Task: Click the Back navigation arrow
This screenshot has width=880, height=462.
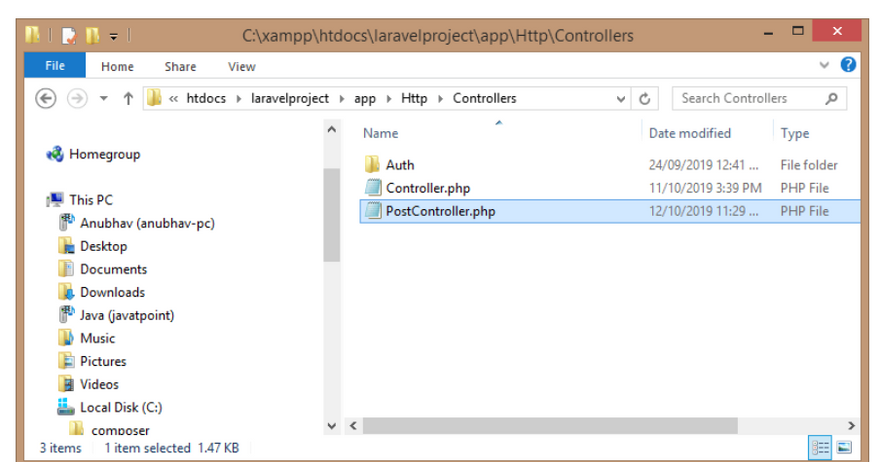Action: pos(45,98)
